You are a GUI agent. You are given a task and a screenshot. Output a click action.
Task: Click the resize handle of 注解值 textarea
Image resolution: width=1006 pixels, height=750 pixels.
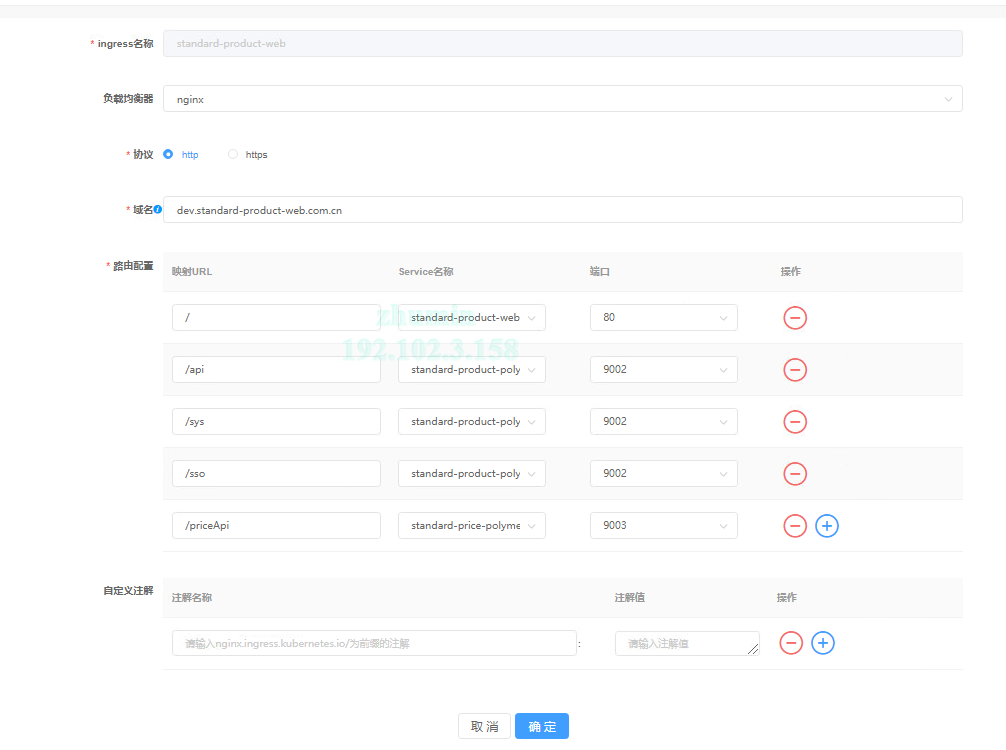[753, 649]
